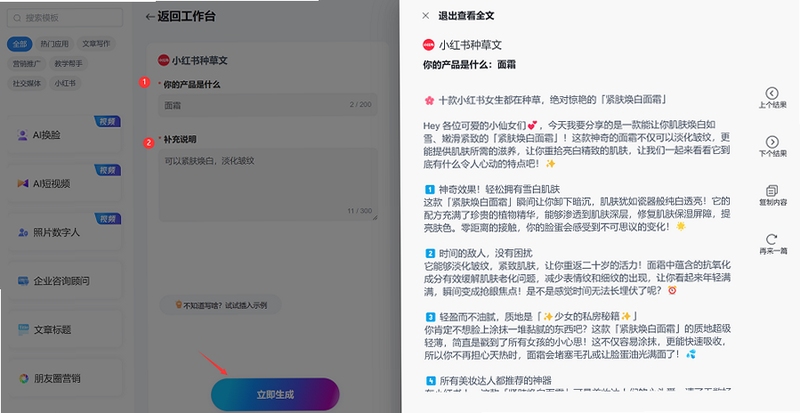Click 不知道写啥？试试插入示例 button
800x413 pixels.
click(x=220, y=305)
